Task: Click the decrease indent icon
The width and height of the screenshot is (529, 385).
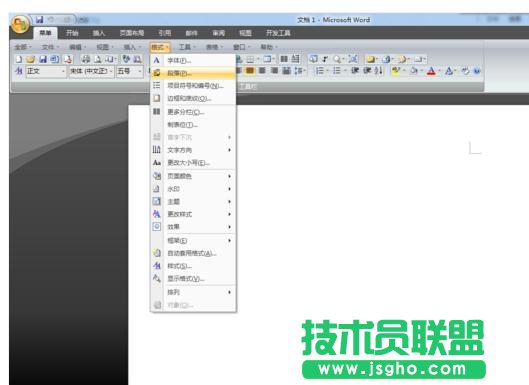Action: click(x=355, y=71)
